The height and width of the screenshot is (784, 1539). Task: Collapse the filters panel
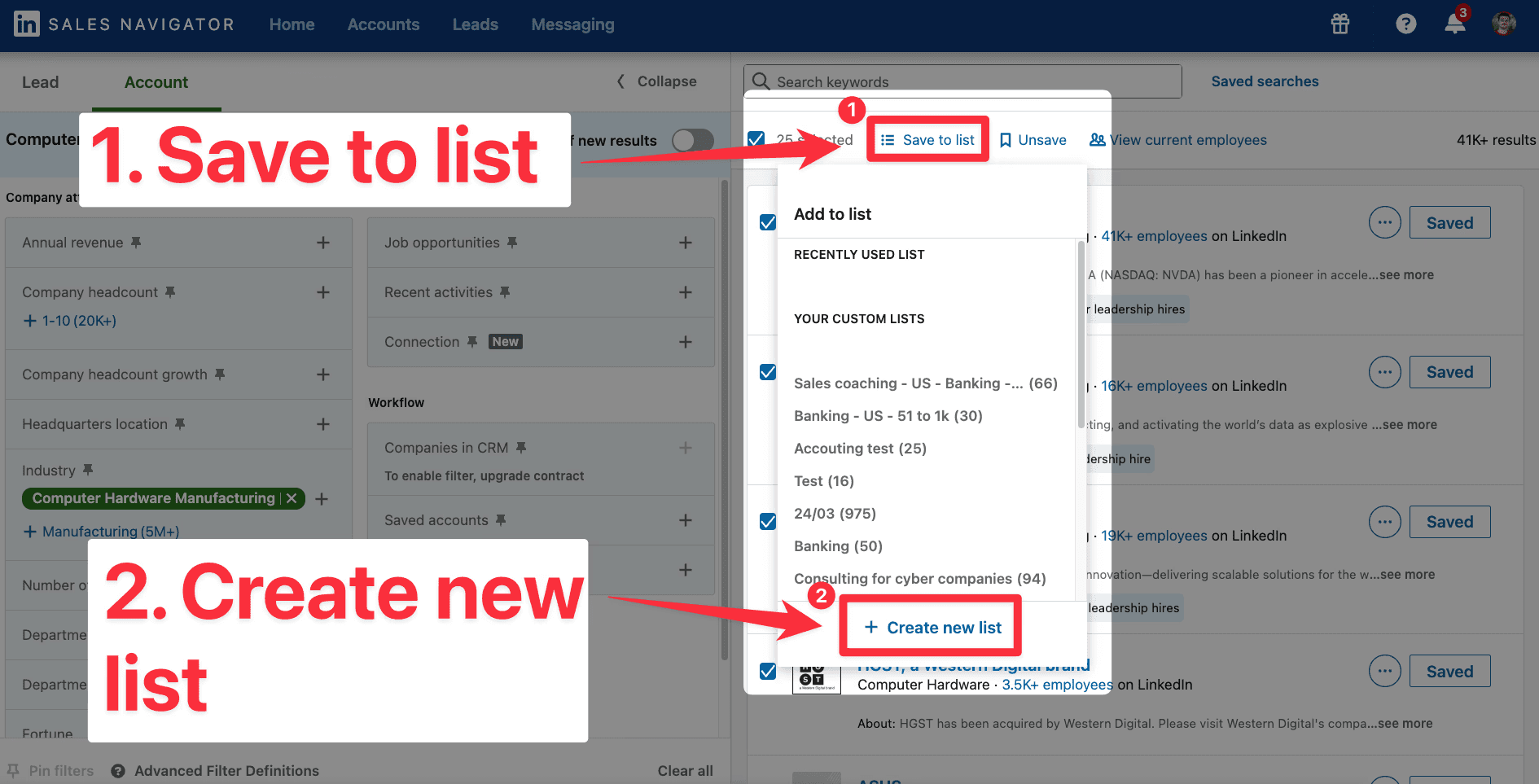(656, 81)
